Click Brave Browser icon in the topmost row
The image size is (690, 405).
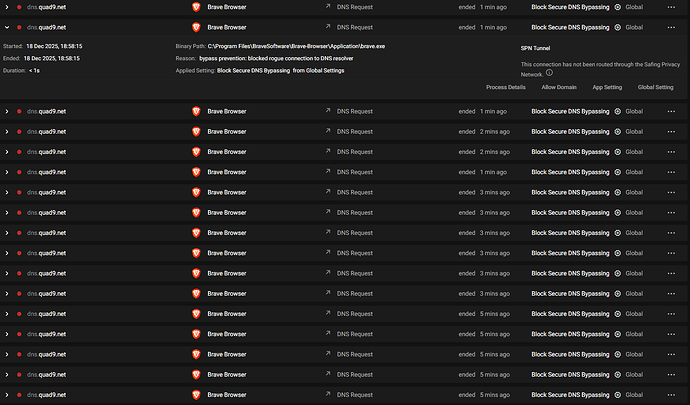(196, 6)
